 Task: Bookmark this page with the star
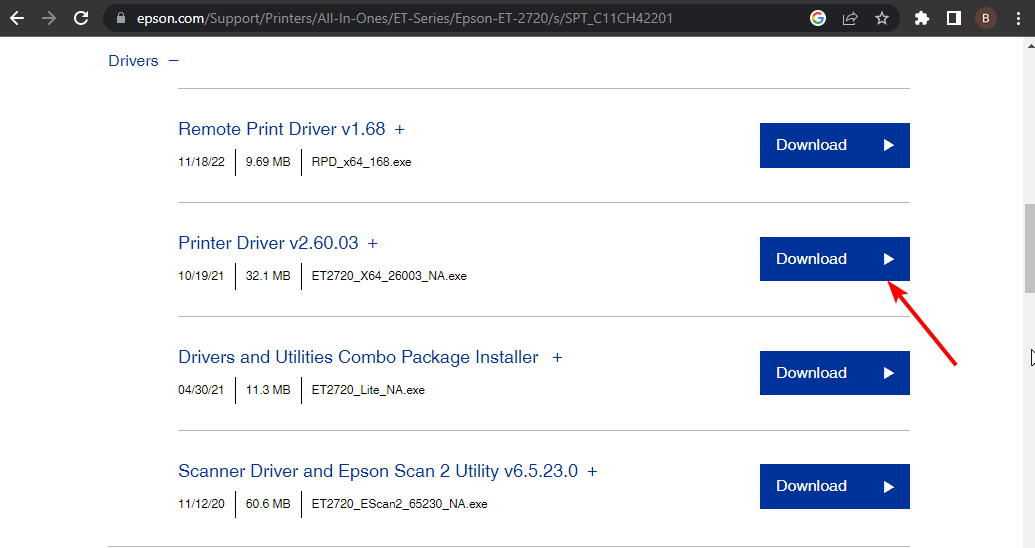click(882, 18)
